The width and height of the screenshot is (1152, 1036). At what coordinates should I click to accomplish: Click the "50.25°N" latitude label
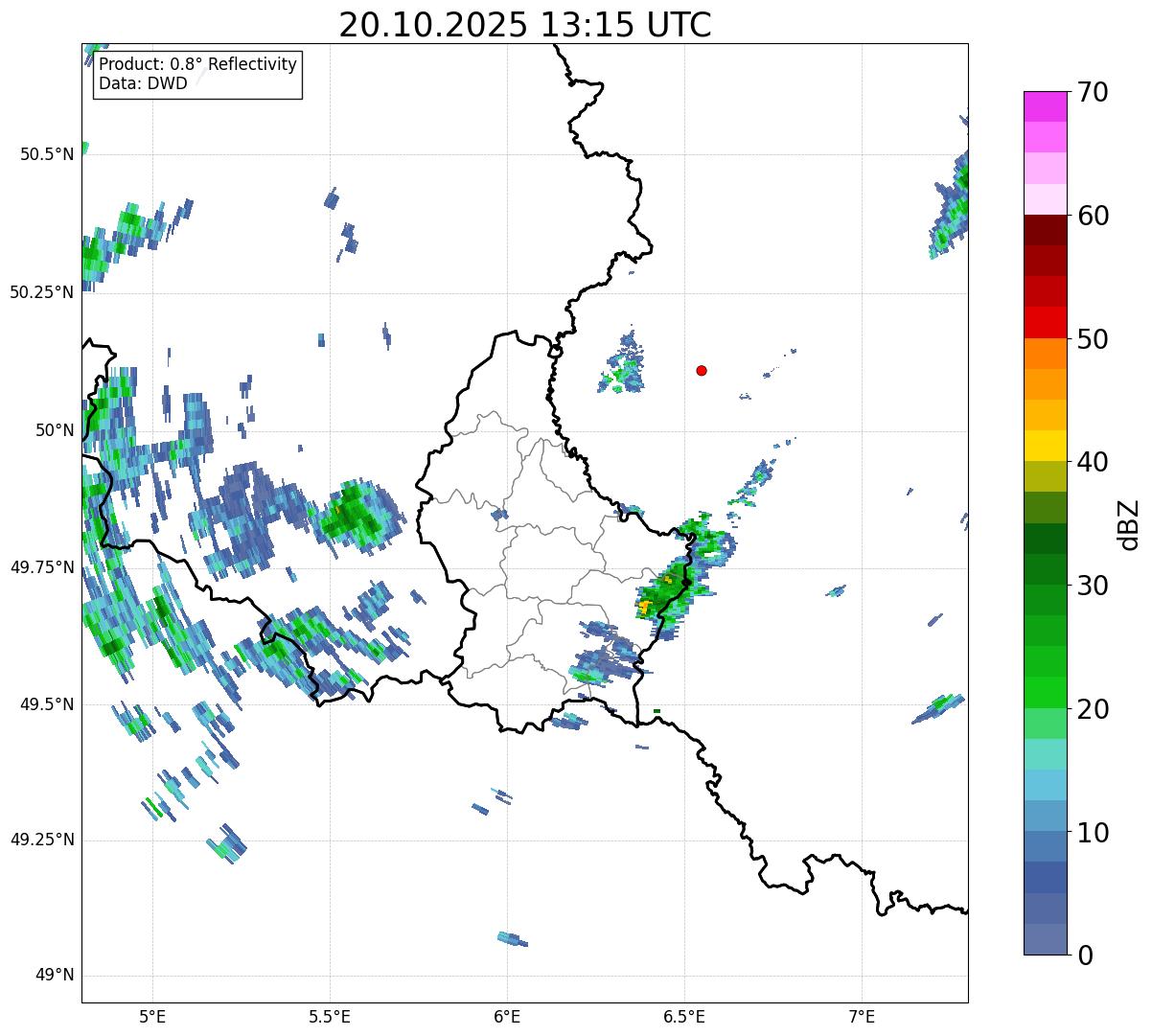click(x=42, y=292)
